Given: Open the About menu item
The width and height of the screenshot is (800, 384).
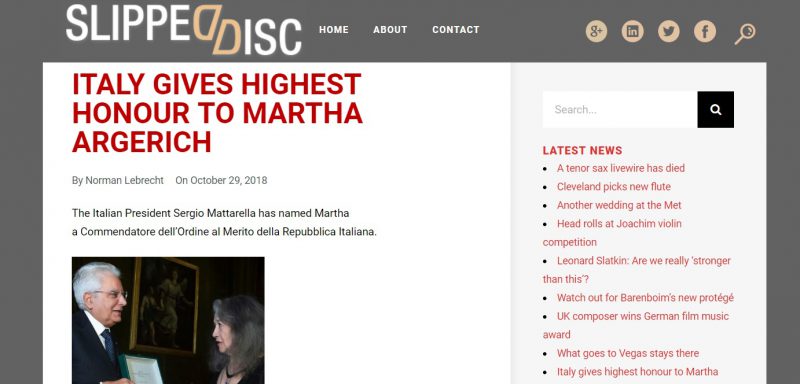Looking at the screenshot, I should (x=390, y=30).
